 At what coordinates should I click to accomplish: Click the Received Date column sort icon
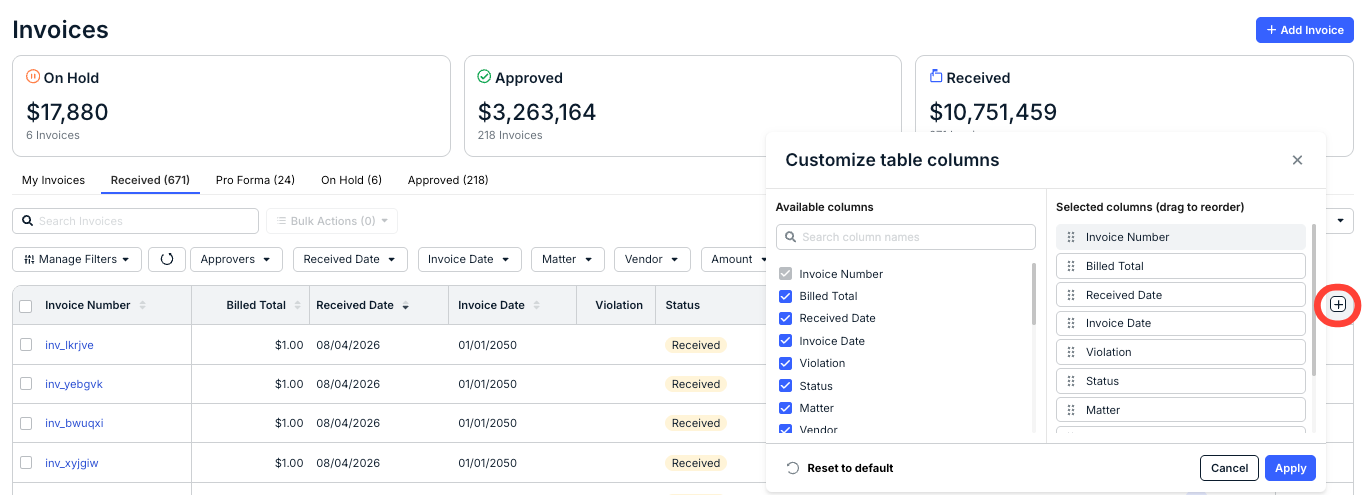406,305
